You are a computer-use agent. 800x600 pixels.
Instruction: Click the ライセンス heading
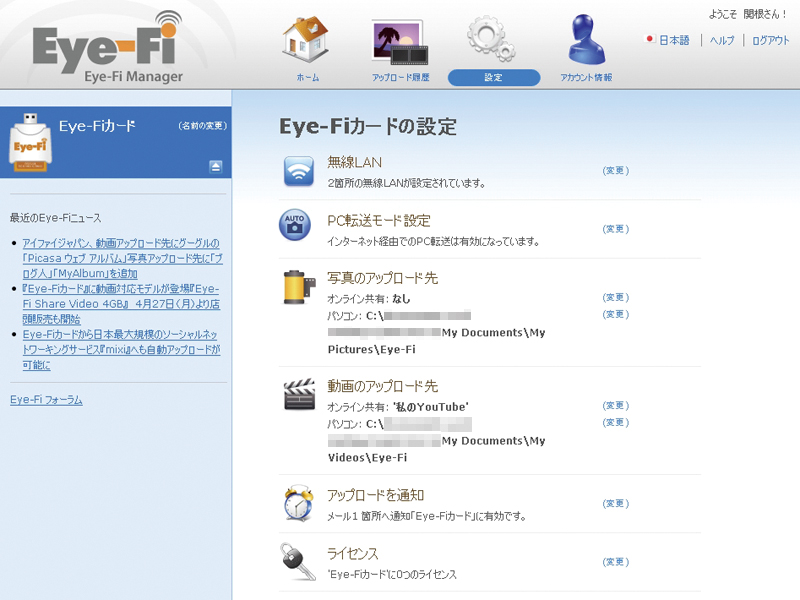(x=353, y=553)
